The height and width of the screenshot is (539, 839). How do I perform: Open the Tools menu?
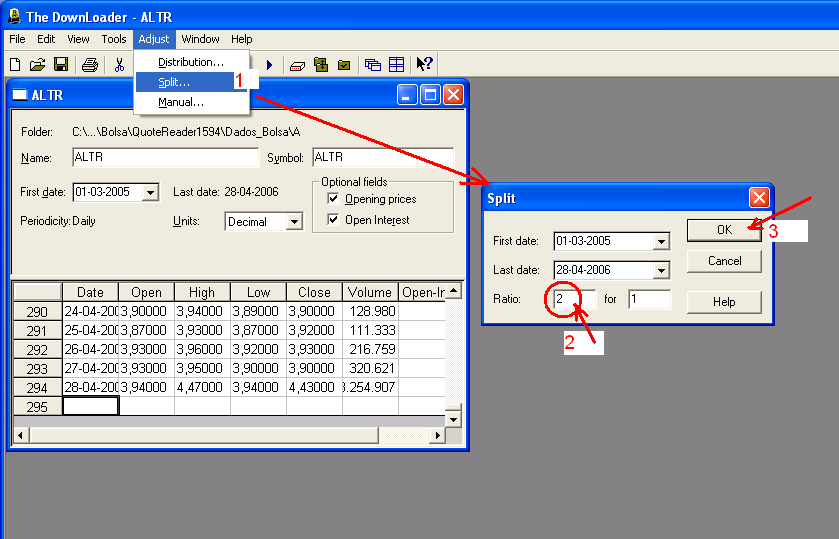114,39
